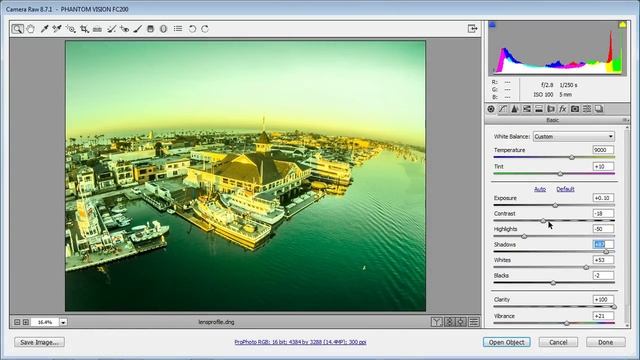Select the Color Sampler tool
This screenshot has width=640, height=360.
click(x=57, y=29)
